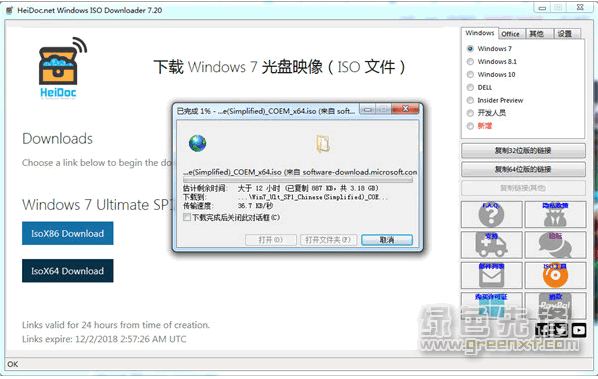Click the IsoX64 Download button
Screen dimensions: 598x379
[x=68, y=271]
